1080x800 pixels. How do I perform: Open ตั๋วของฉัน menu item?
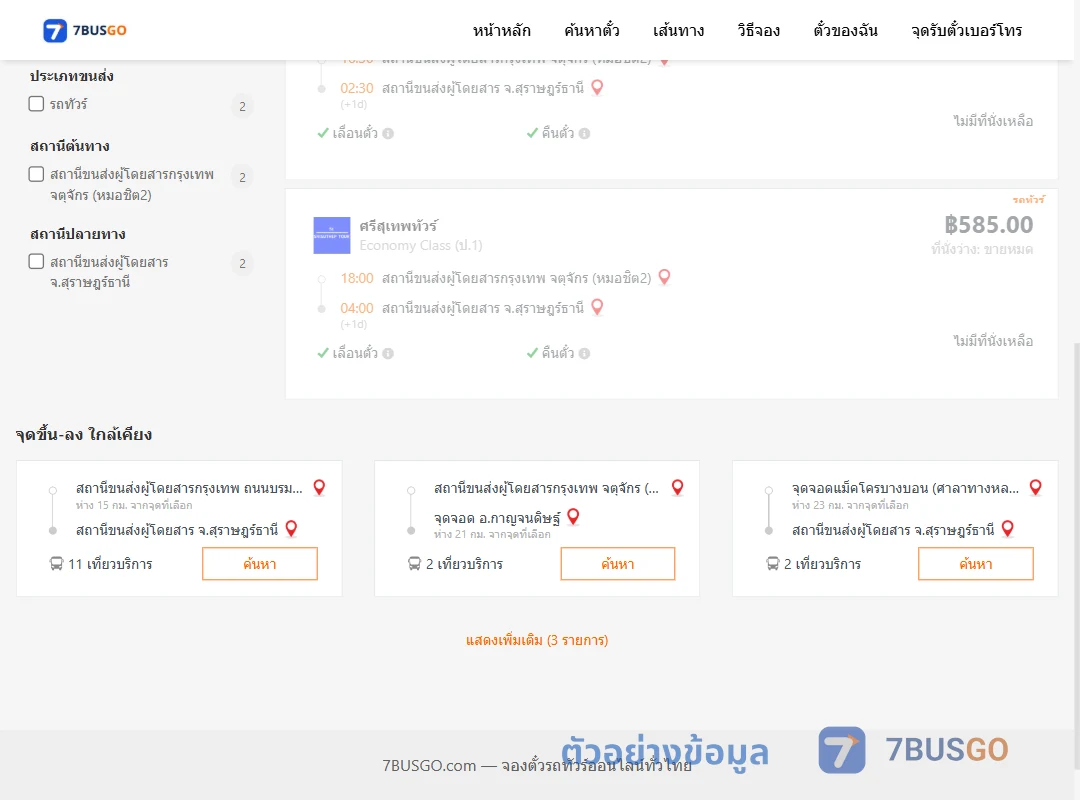coord(845,30)
